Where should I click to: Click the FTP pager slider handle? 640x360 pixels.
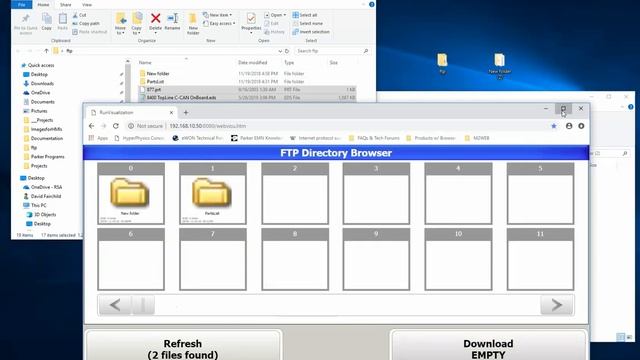143,305
